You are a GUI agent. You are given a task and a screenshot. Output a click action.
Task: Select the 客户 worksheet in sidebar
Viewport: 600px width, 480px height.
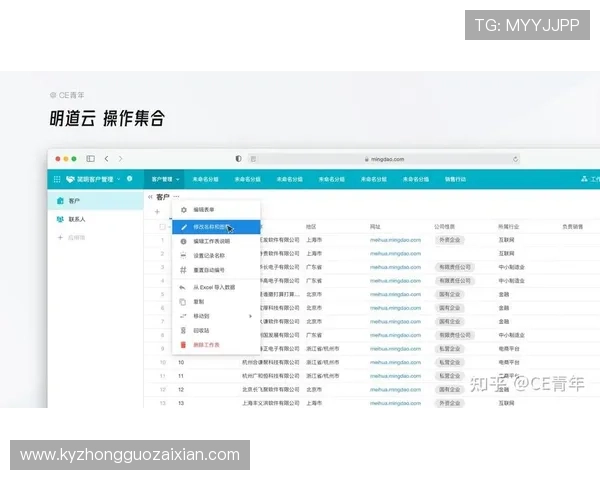tap(96, 201)
